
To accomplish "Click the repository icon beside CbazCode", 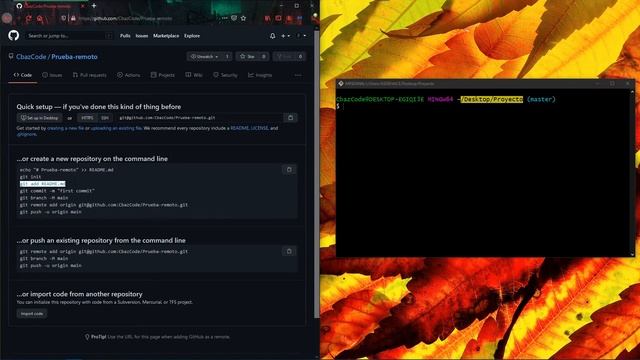I will (x=11, y=56).
